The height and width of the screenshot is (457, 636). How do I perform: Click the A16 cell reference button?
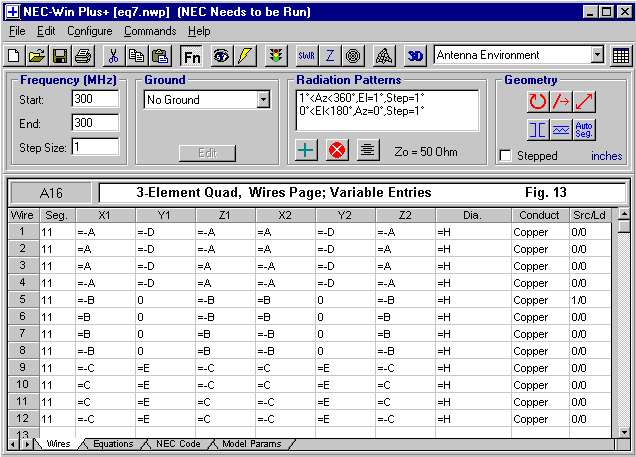click(50, 192)
